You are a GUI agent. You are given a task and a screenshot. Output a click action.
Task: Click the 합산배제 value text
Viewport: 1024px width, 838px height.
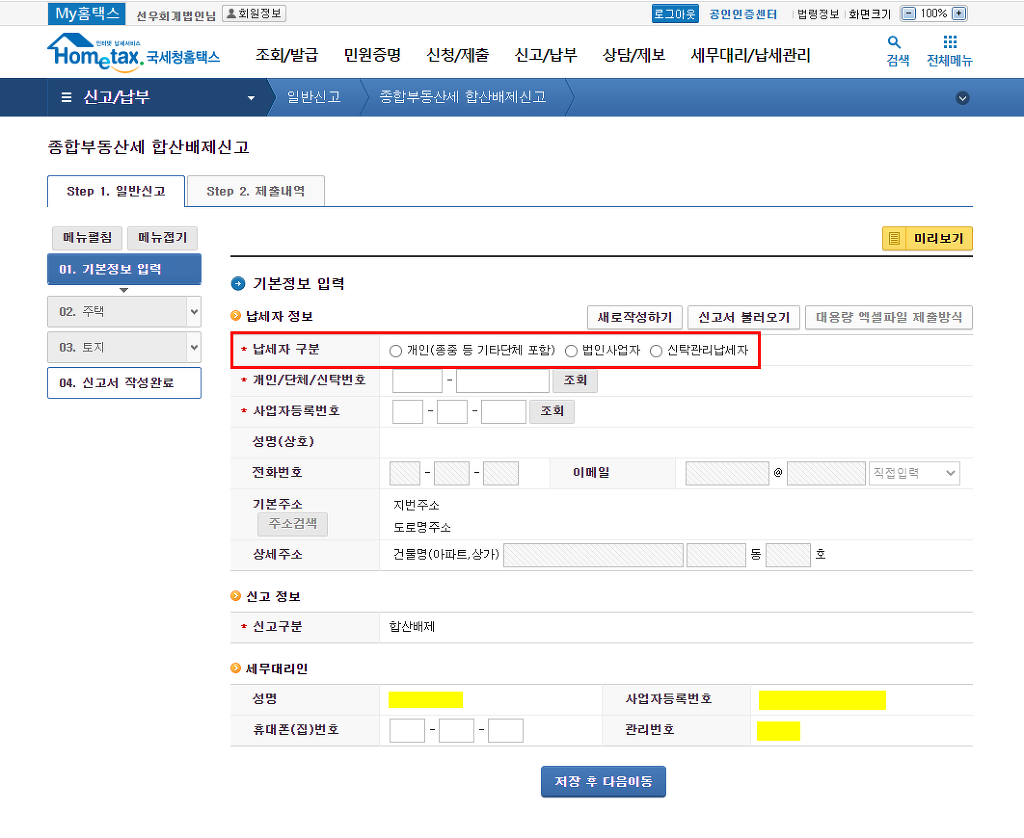click(412, 626)
